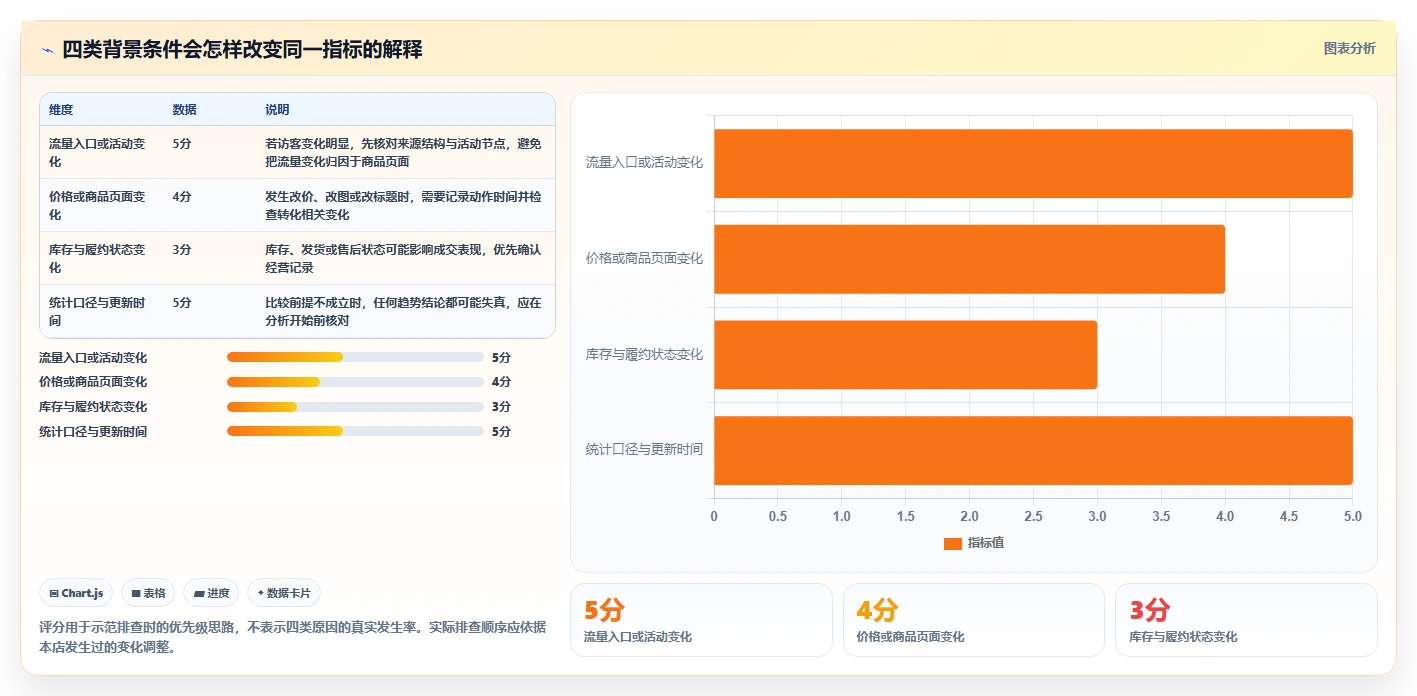
Task: Click the x-axis tick 2.5
Action: tap(1033, 516)
